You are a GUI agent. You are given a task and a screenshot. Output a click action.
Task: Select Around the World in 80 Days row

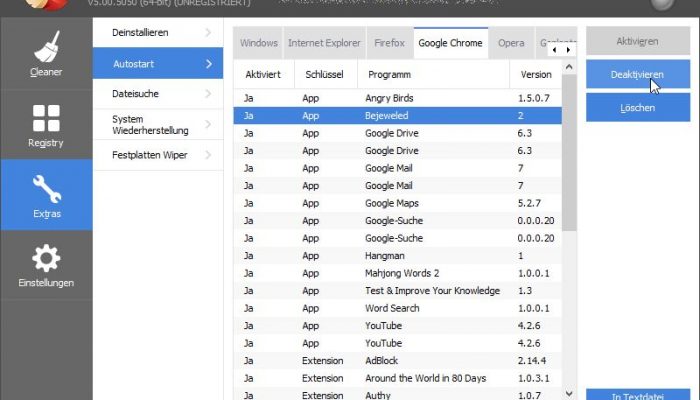click(x=397, y=378)
